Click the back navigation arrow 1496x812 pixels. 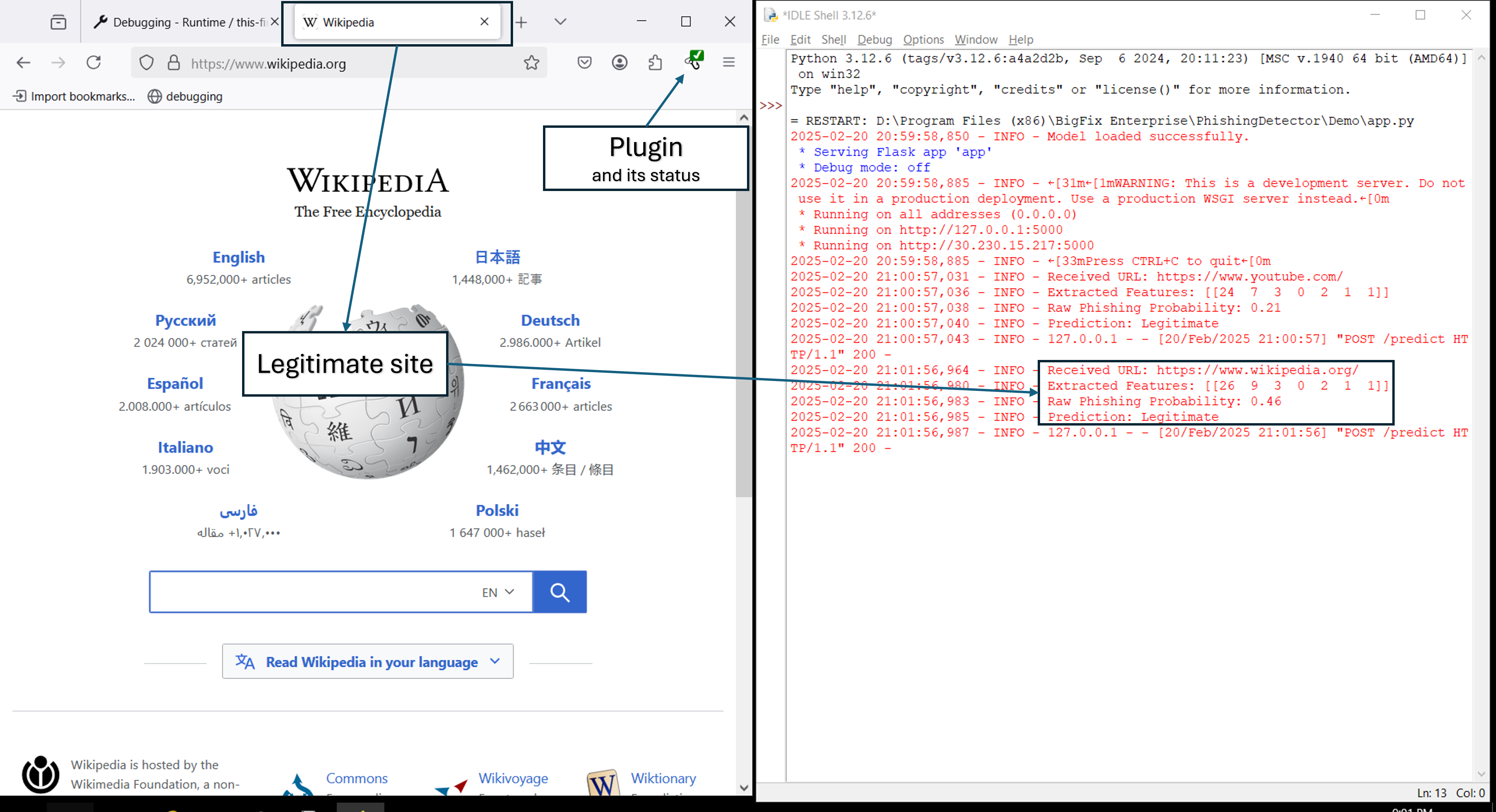click(23, 63)
